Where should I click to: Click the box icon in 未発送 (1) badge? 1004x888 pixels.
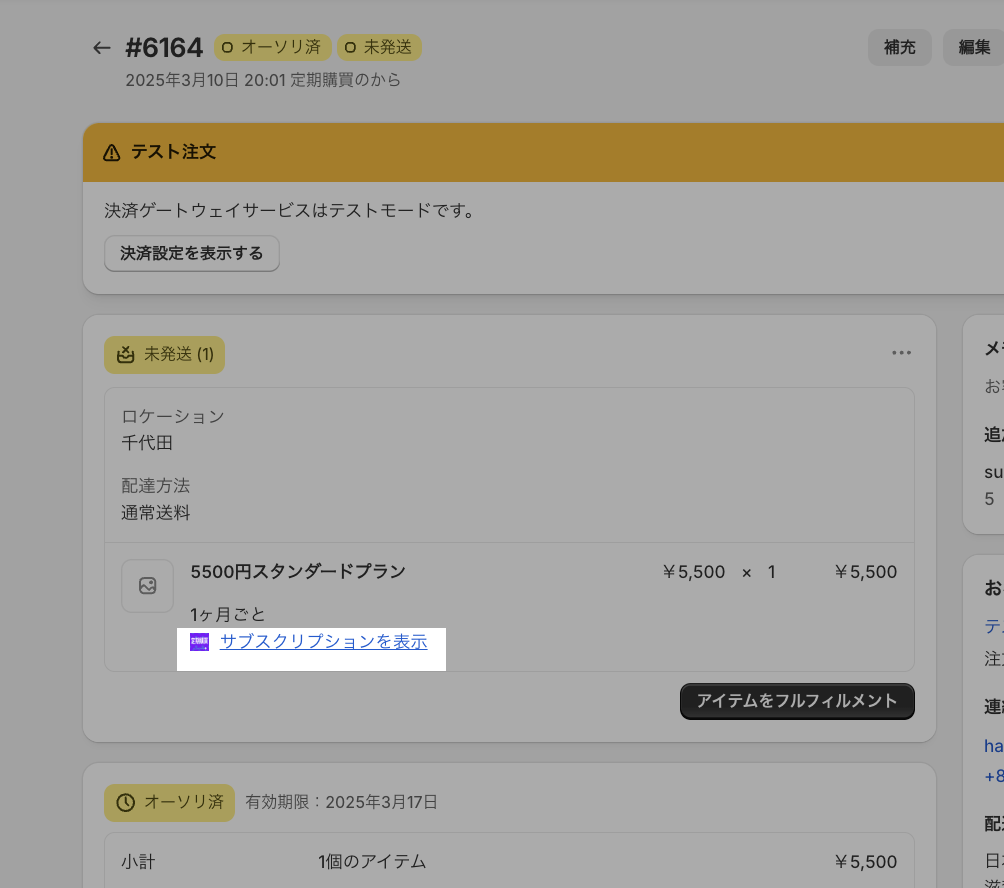126,354
